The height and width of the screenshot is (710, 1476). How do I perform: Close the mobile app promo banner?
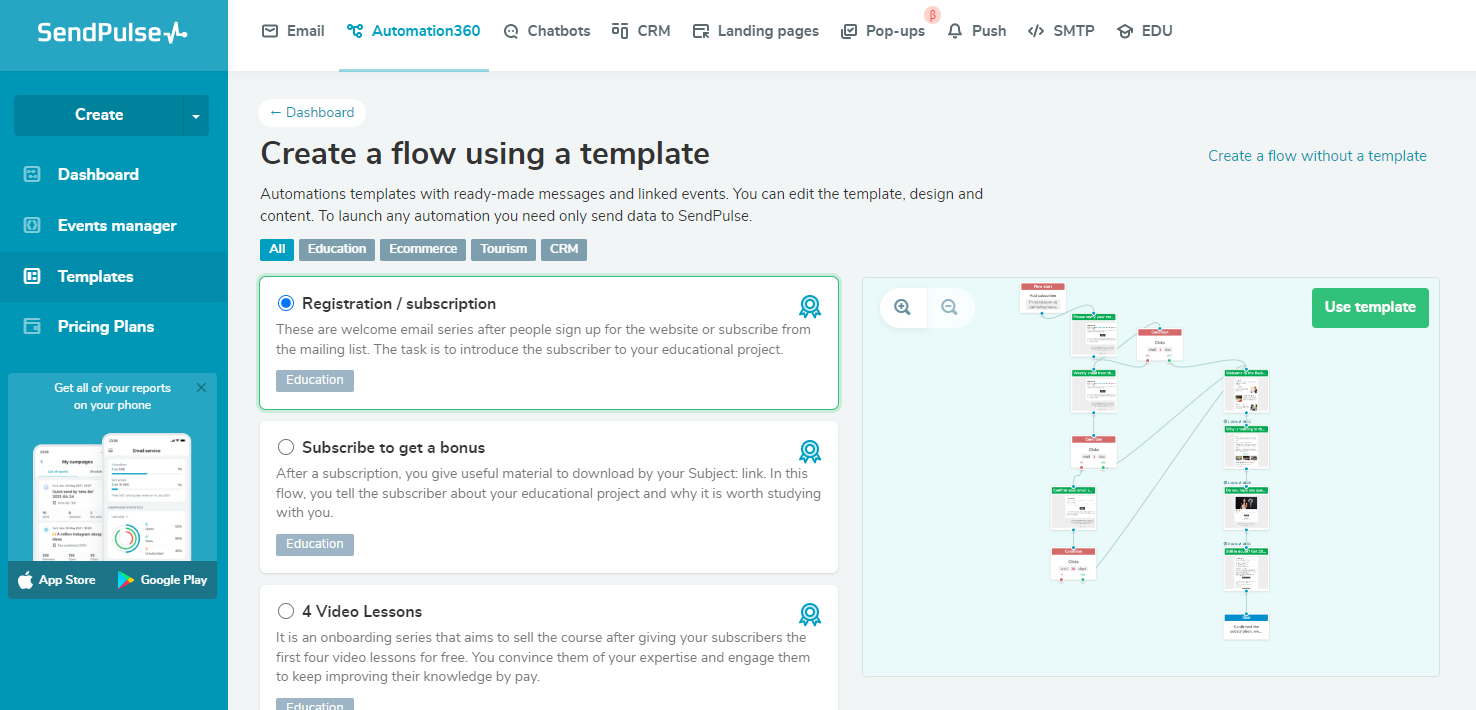point(201,388)
